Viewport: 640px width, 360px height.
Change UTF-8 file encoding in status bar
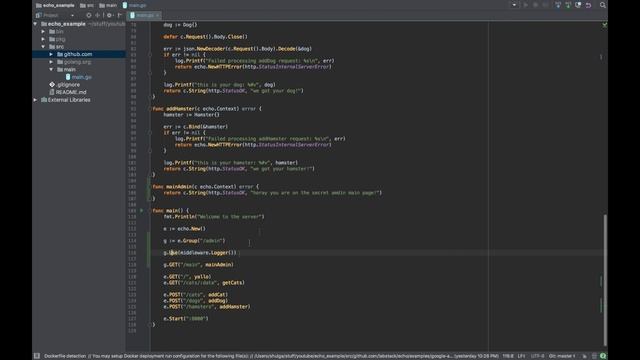(x=538, y=356)
